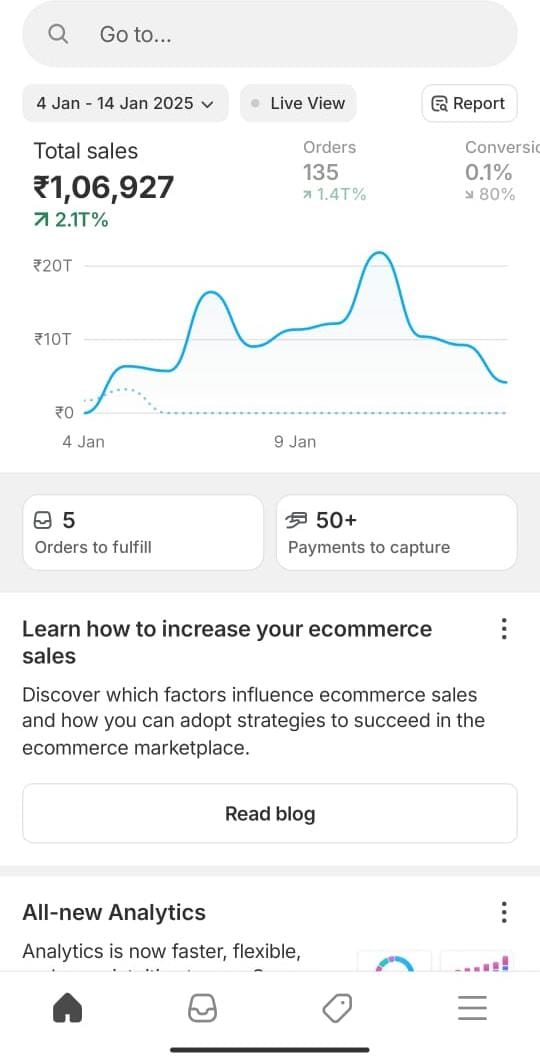The height and width of the screenshot is (1061, 540).
Task: Open the 50+ Payments to capture card
Action: [397, 533]
